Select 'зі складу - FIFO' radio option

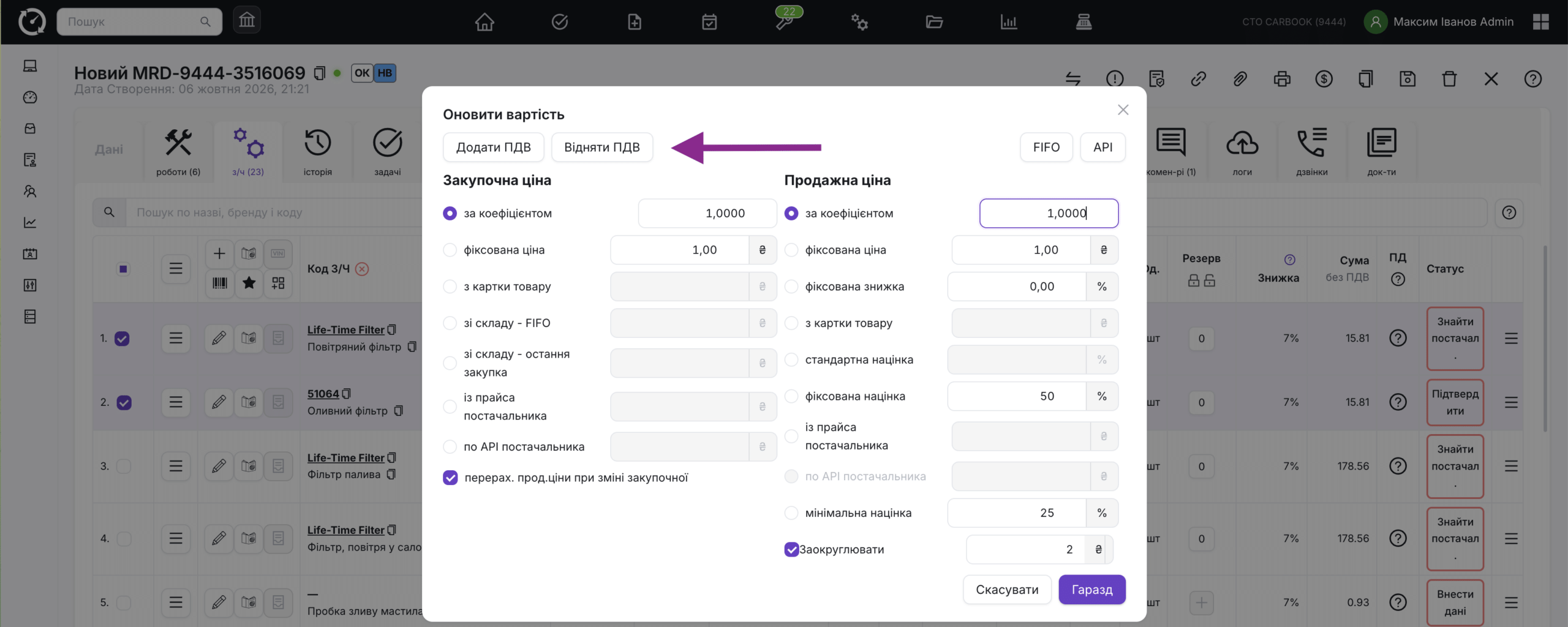point(450,323)
